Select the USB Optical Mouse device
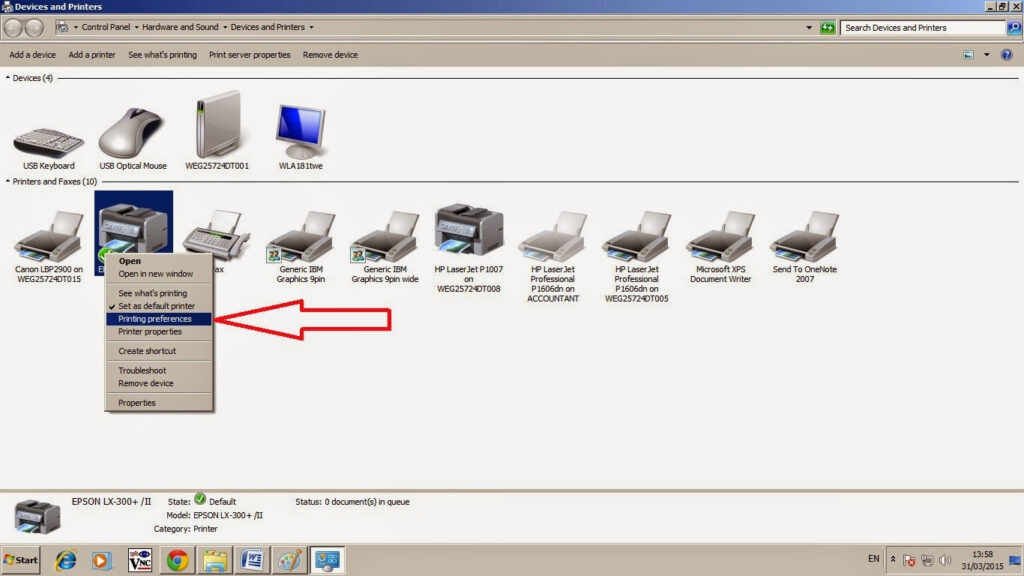Image resolution: width=1024 pixels, height=576 pixels. [x=133, y=133]
